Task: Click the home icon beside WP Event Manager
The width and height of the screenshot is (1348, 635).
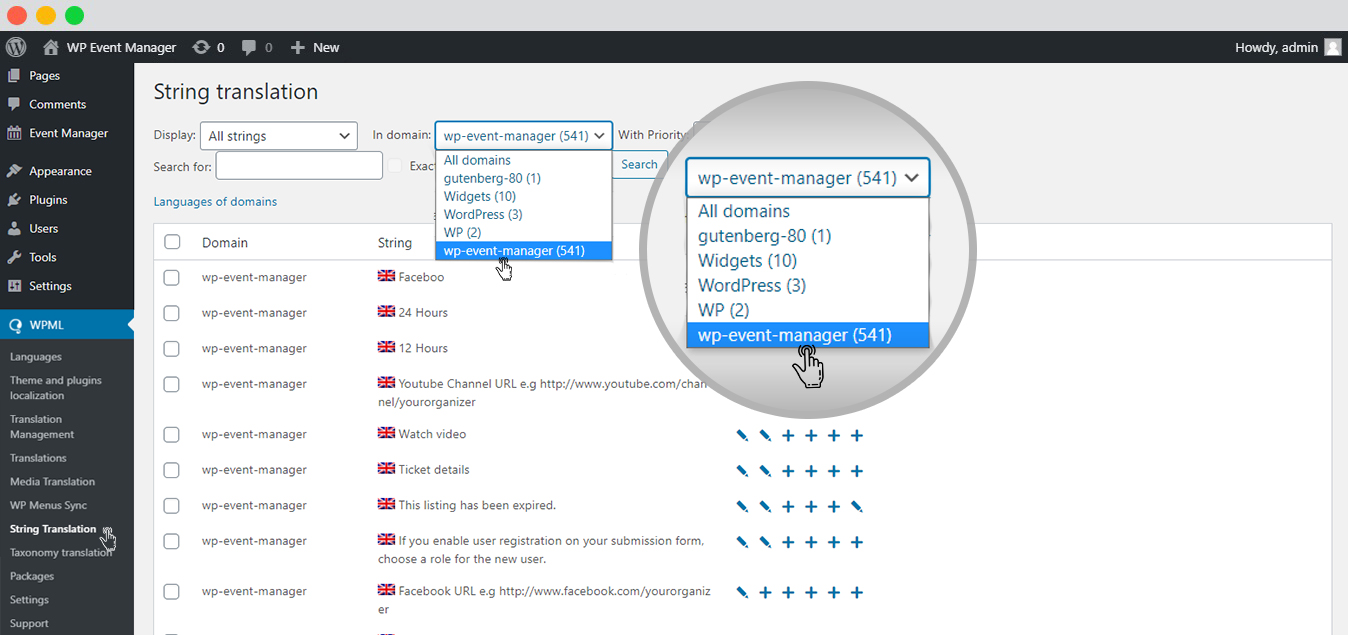Action: 51,47
